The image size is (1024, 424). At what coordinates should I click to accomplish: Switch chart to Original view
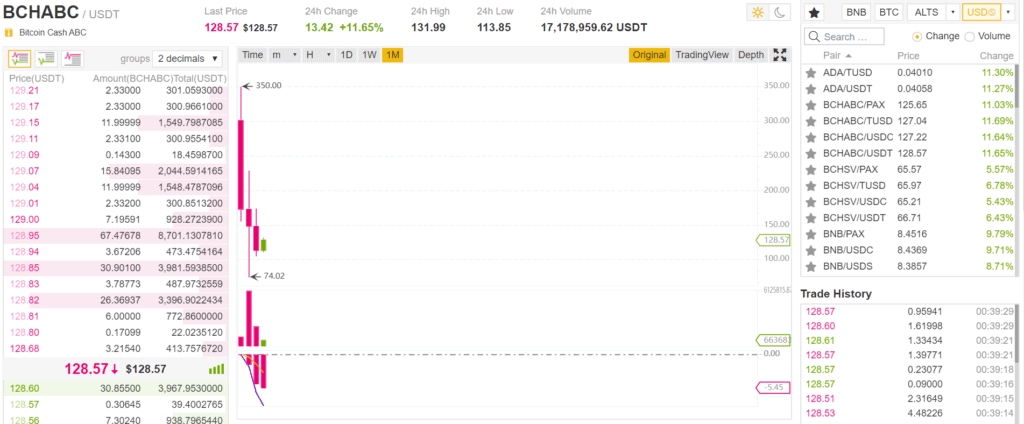[x=649, y=55]
